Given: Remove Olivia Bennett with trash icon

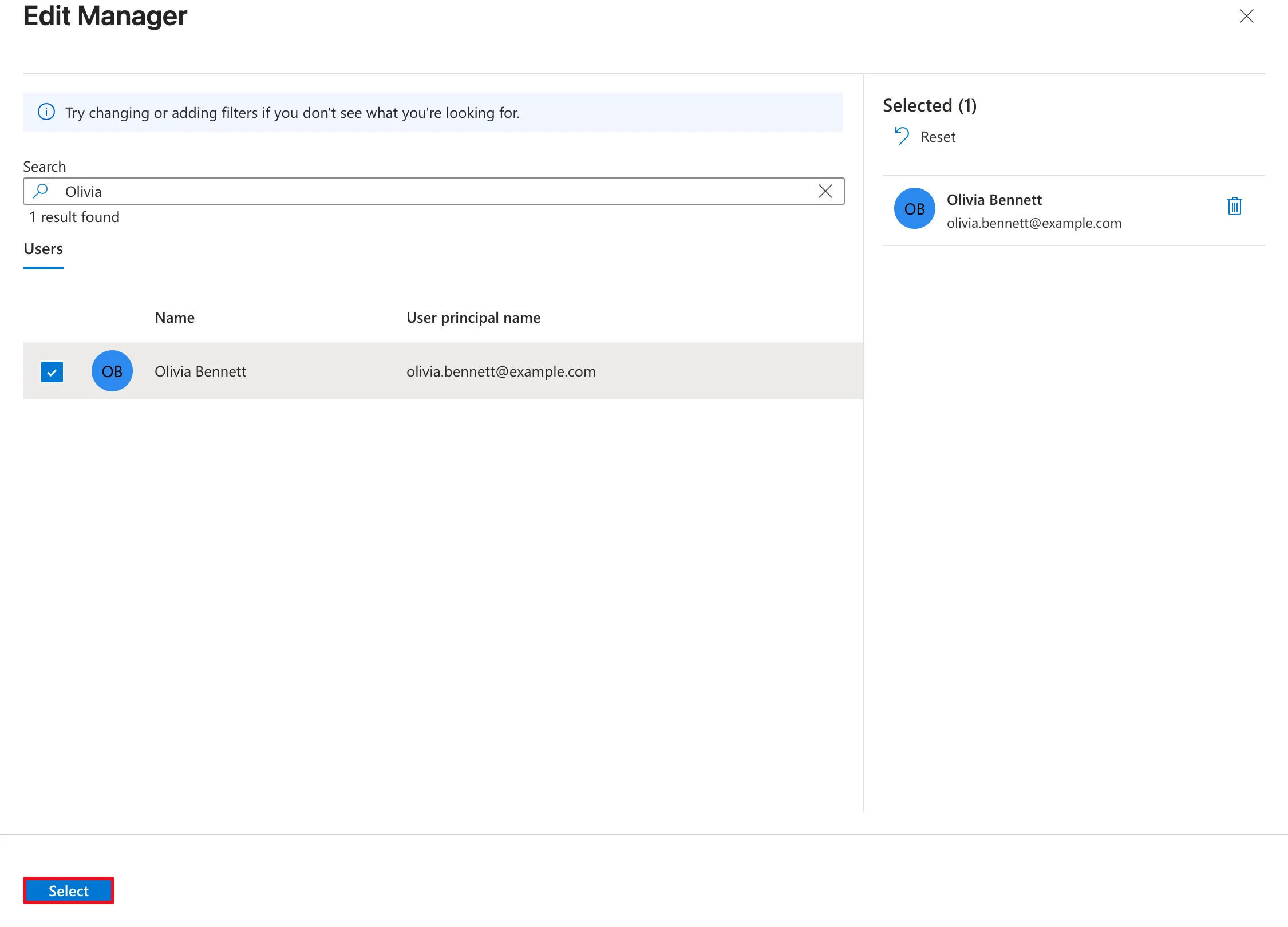Looking at the screenshot, I should tap(1234, 206).
